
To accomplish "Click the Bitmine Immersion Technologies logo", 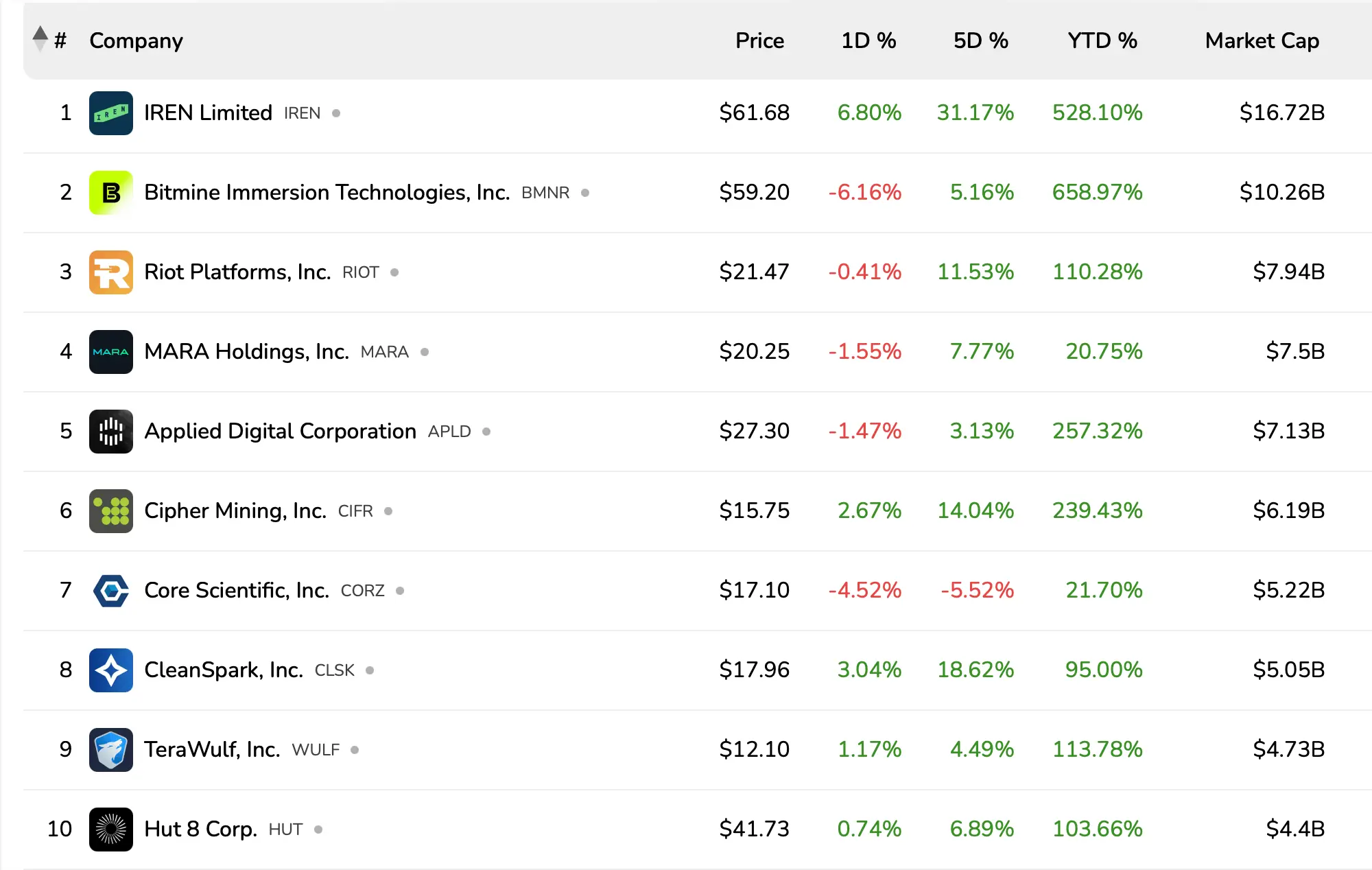I will point(110,193).
